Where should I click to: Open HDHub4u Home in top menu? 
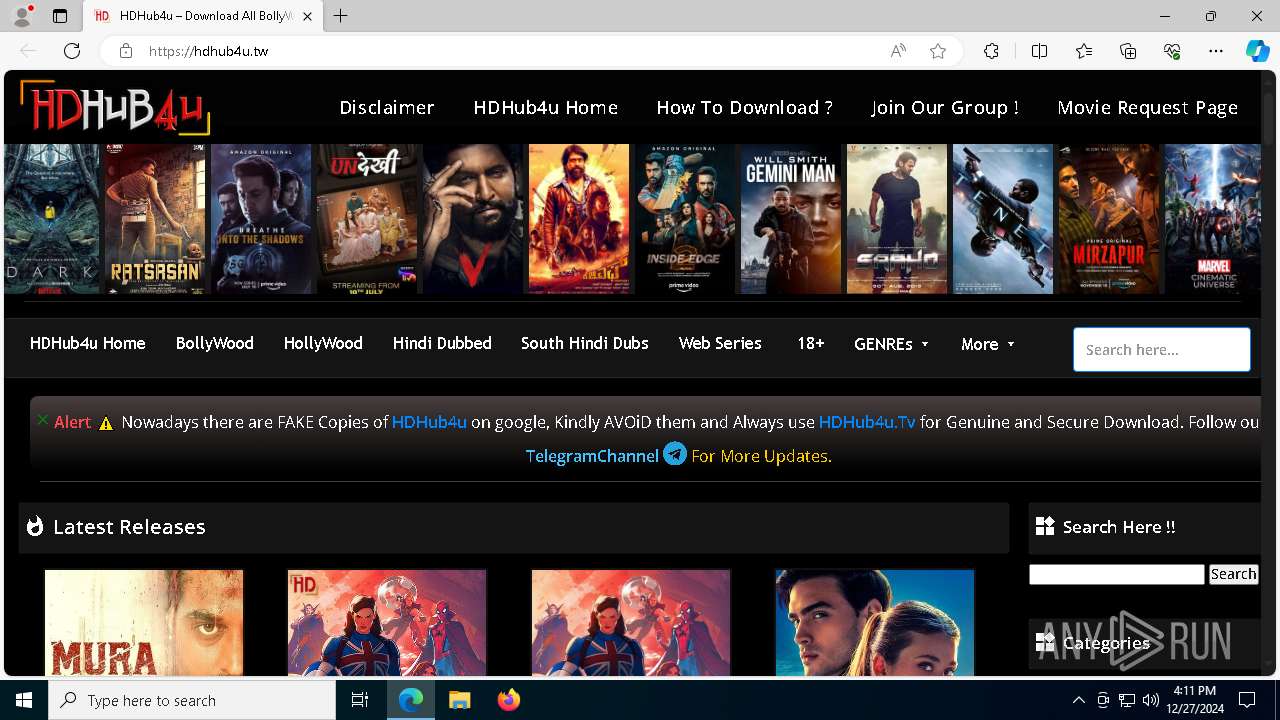[546, 107]
